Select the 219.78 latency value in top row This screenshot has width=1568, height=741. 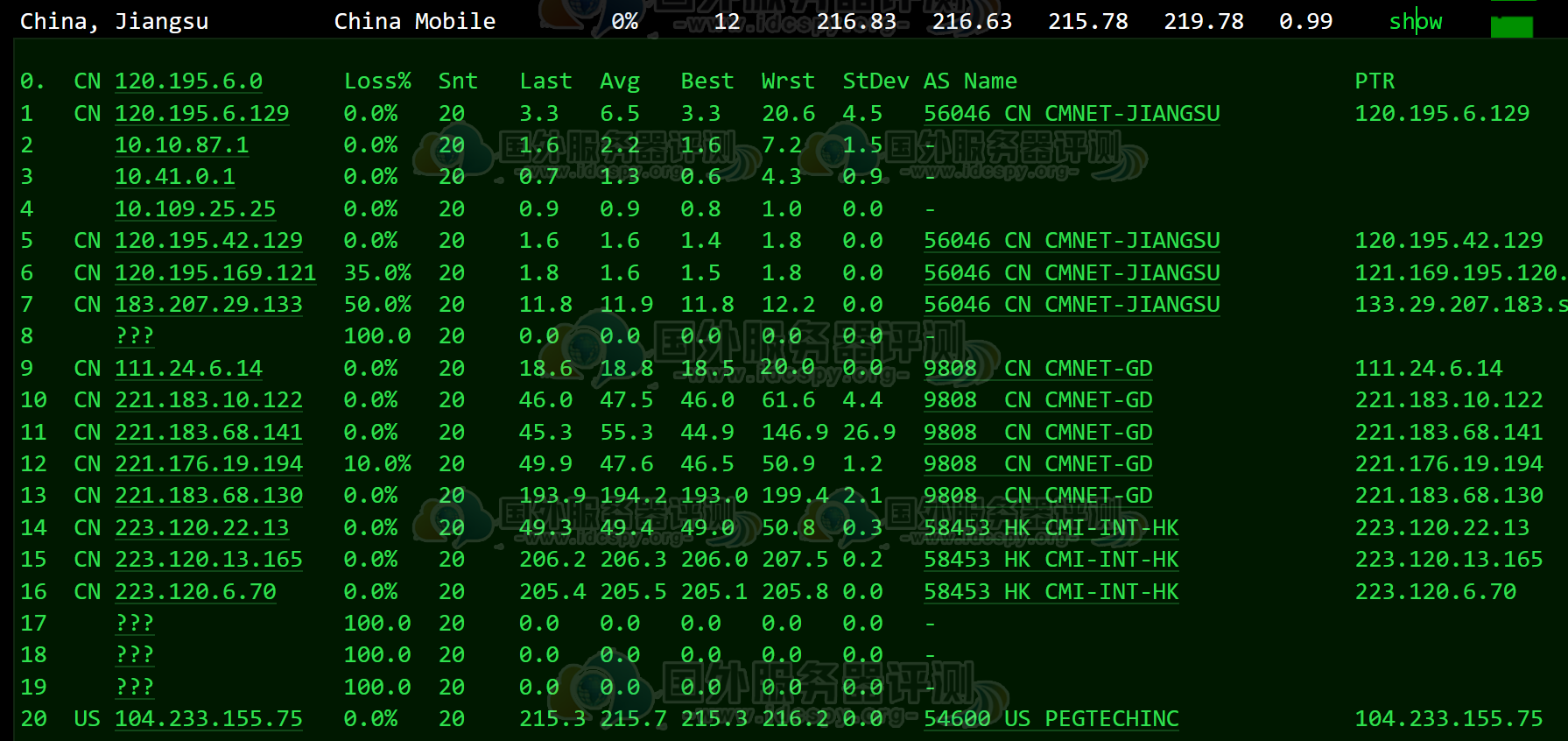[x=1204, y=21]
